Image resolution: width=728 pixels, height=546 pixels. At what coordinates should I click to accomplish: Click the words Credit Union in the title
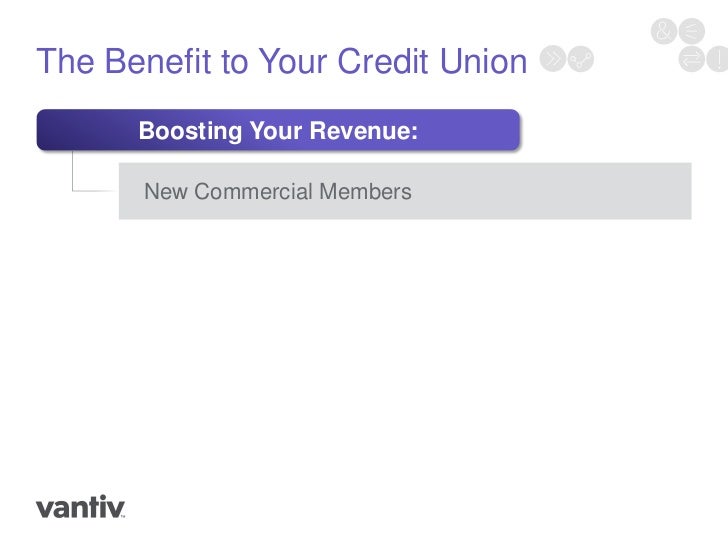pos(432,61)
